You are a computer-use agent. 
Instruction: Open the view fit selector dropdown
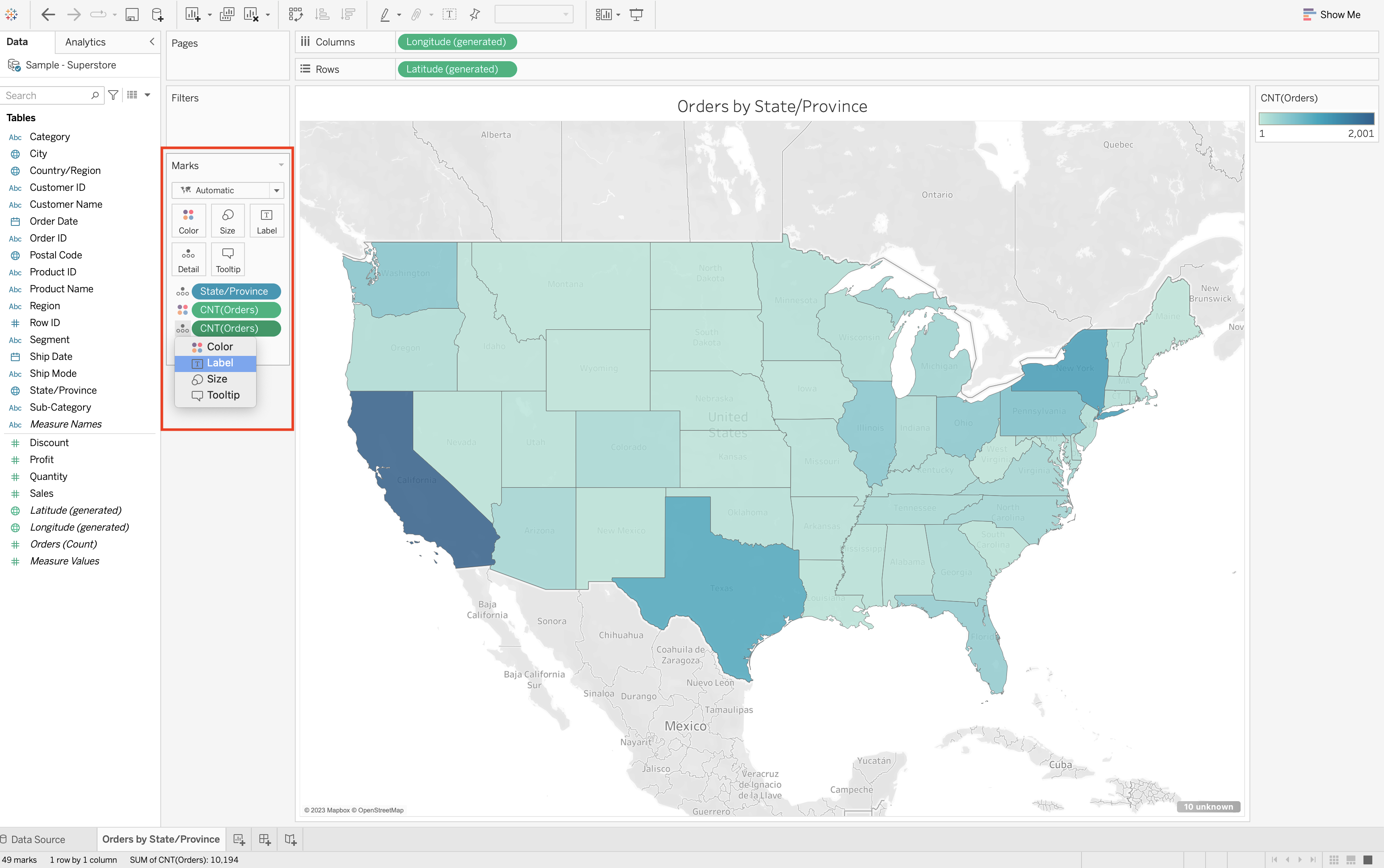coord(533,14)
